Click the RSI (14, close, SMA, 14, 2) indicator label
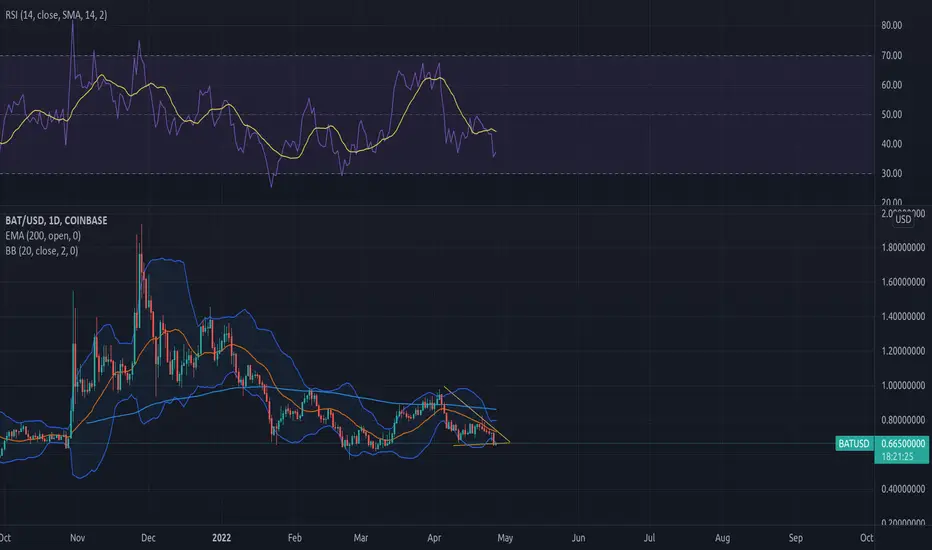The image size is (932, 550). click(56, 15)
